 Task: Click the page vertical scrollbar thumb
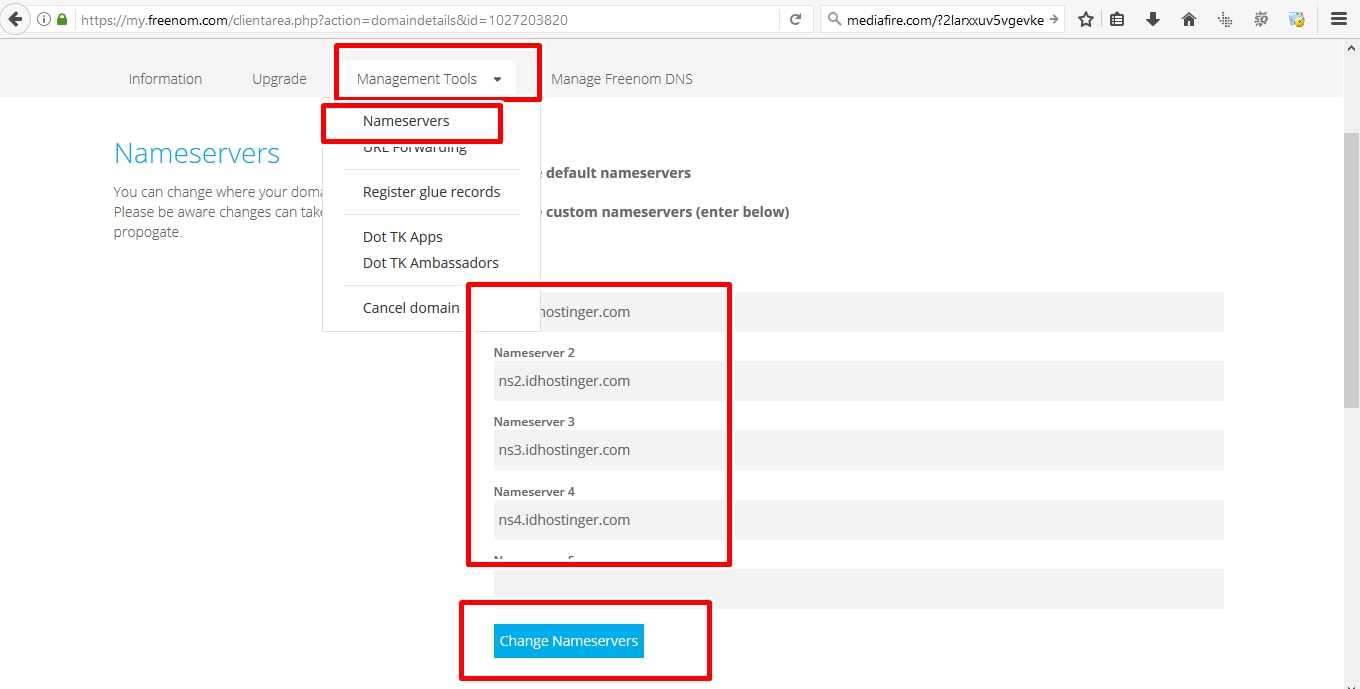pos(1351,270)
